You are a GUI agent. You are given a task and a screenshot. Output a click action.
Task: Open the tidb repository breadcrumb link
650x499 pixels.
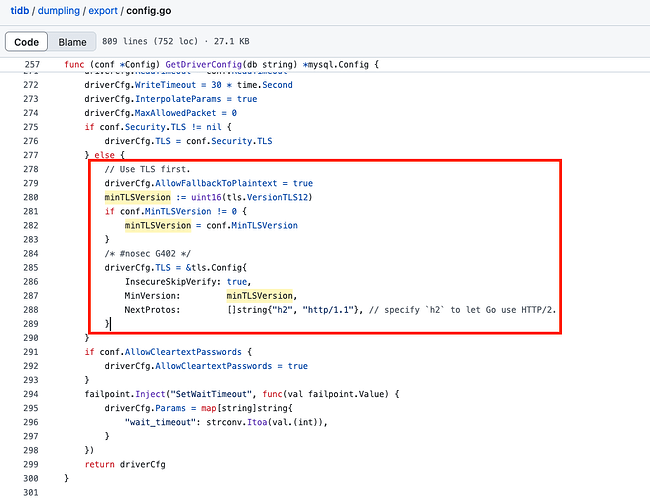[19, 11]
